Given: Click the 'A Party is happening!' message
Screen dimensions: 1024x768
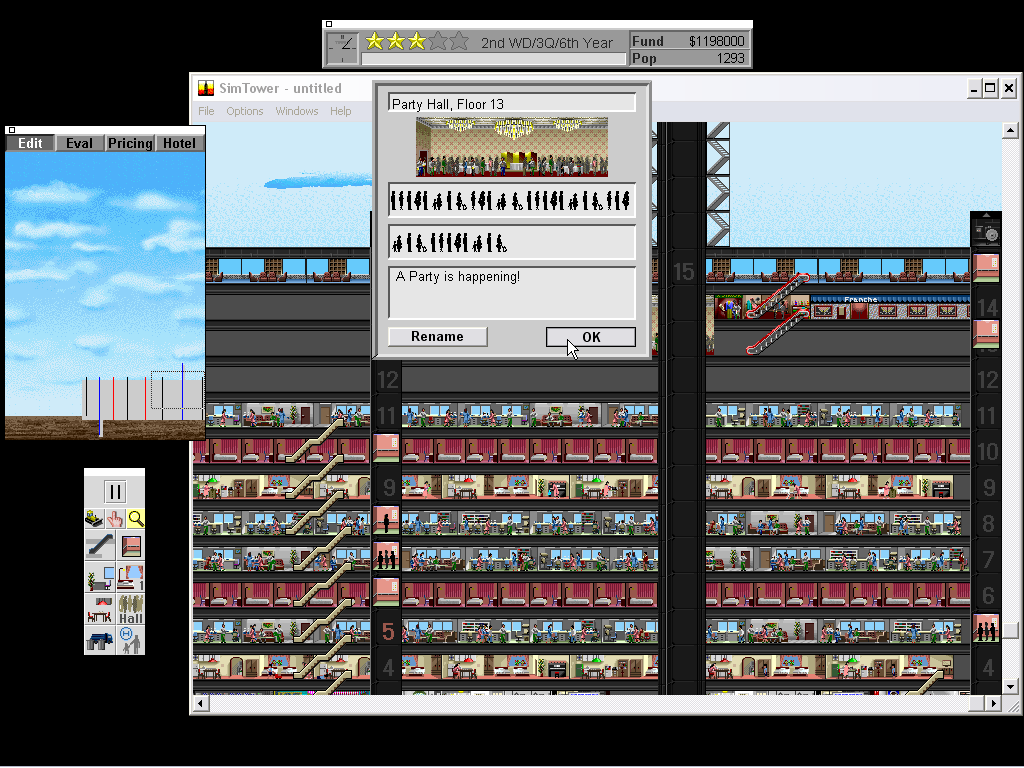Looking at the screenshot, I should coord(458,277).
